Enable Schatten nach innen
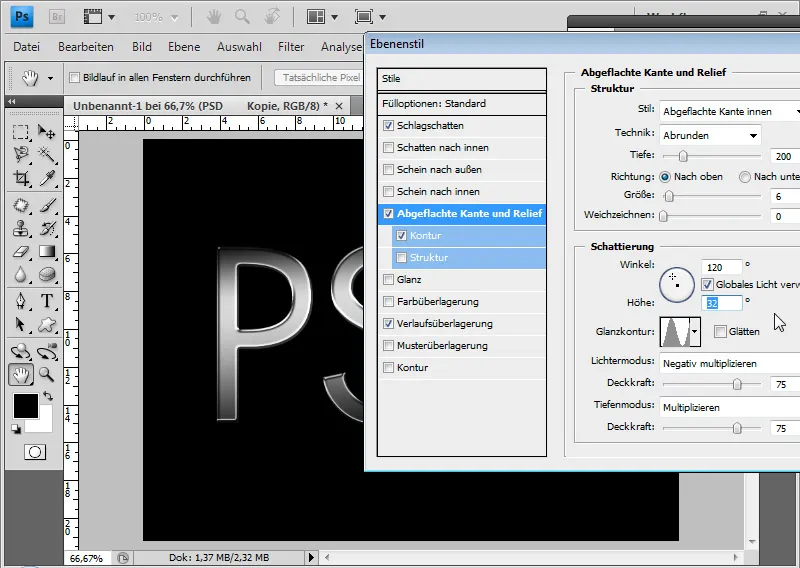The width and height of the screenshot is (800, 568). pyautogui.click(x=389, y=147)
